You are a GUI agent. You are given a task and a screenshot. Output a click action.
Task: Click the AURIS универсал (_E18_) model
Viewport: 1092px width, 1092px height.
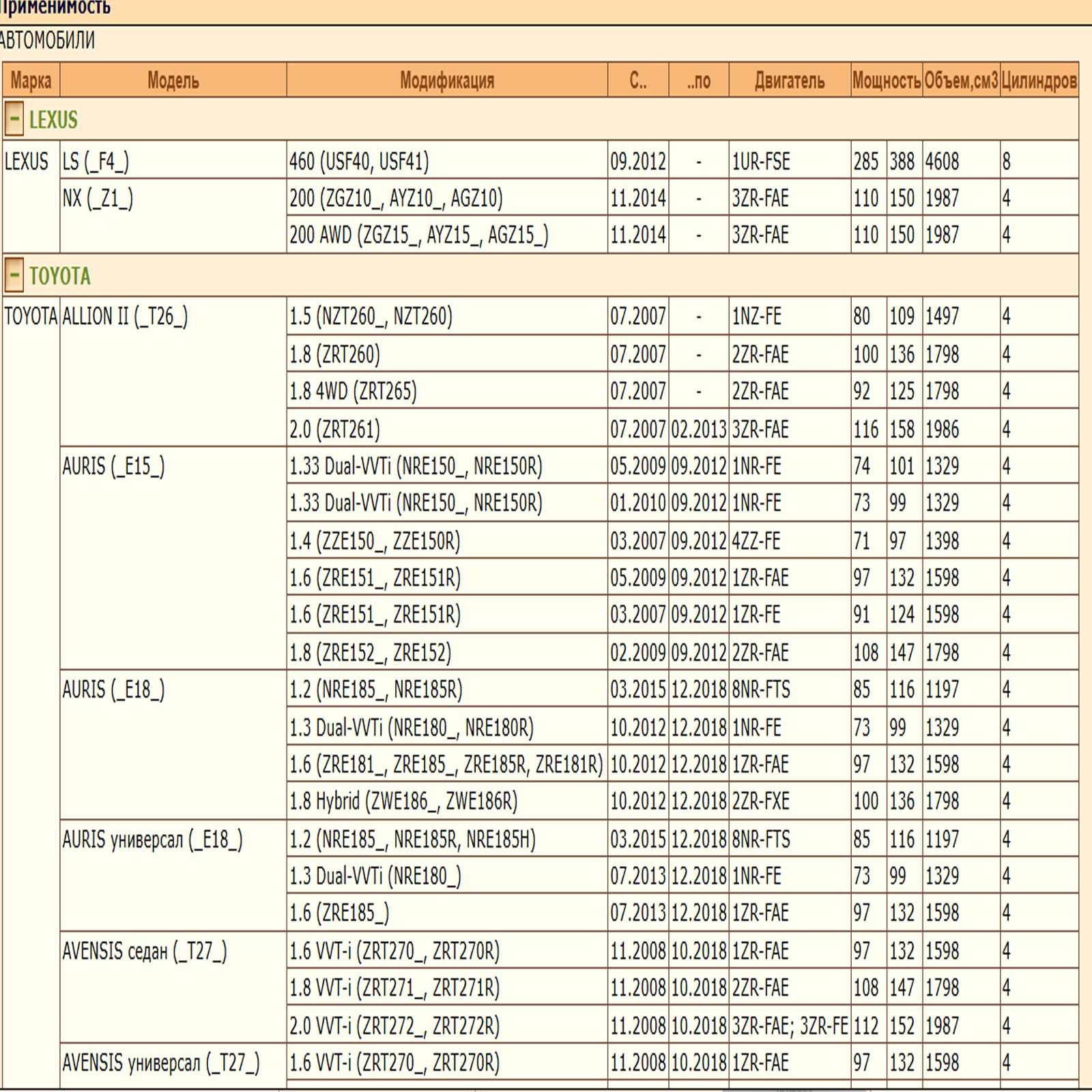click(x=152, y=839)
